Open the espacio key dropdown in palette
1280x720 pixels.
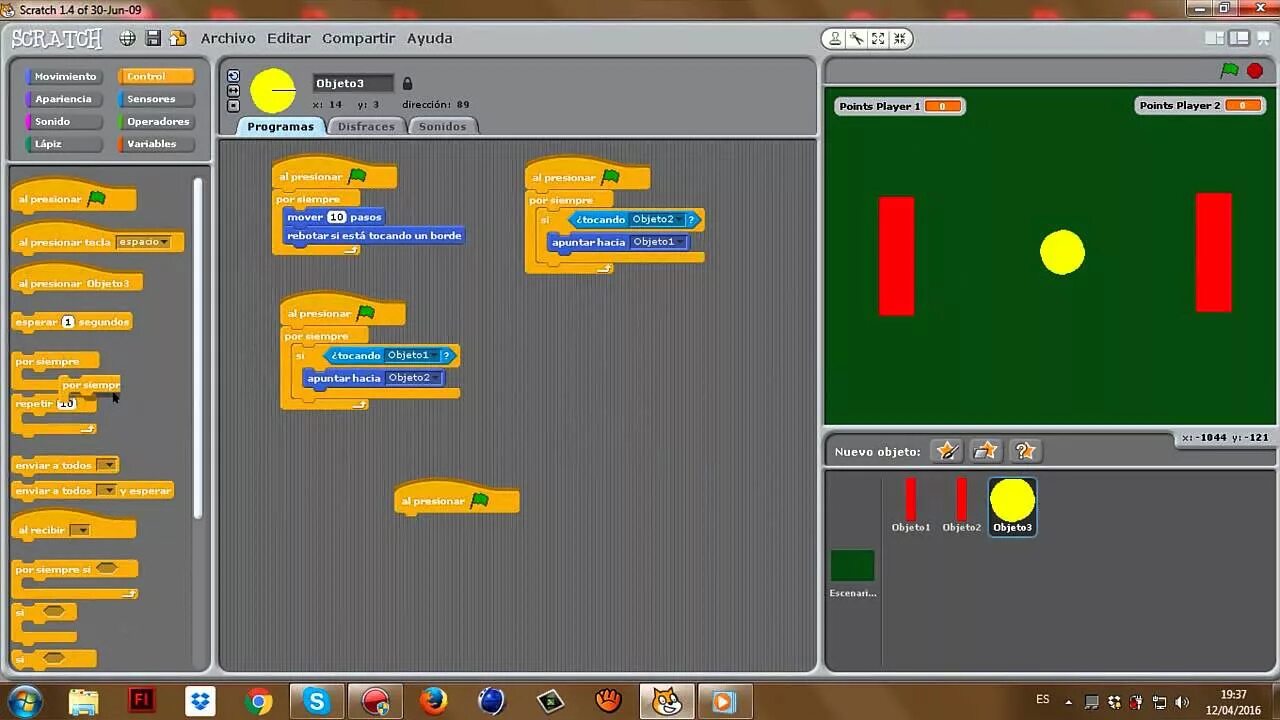click(x=144, y=242)
